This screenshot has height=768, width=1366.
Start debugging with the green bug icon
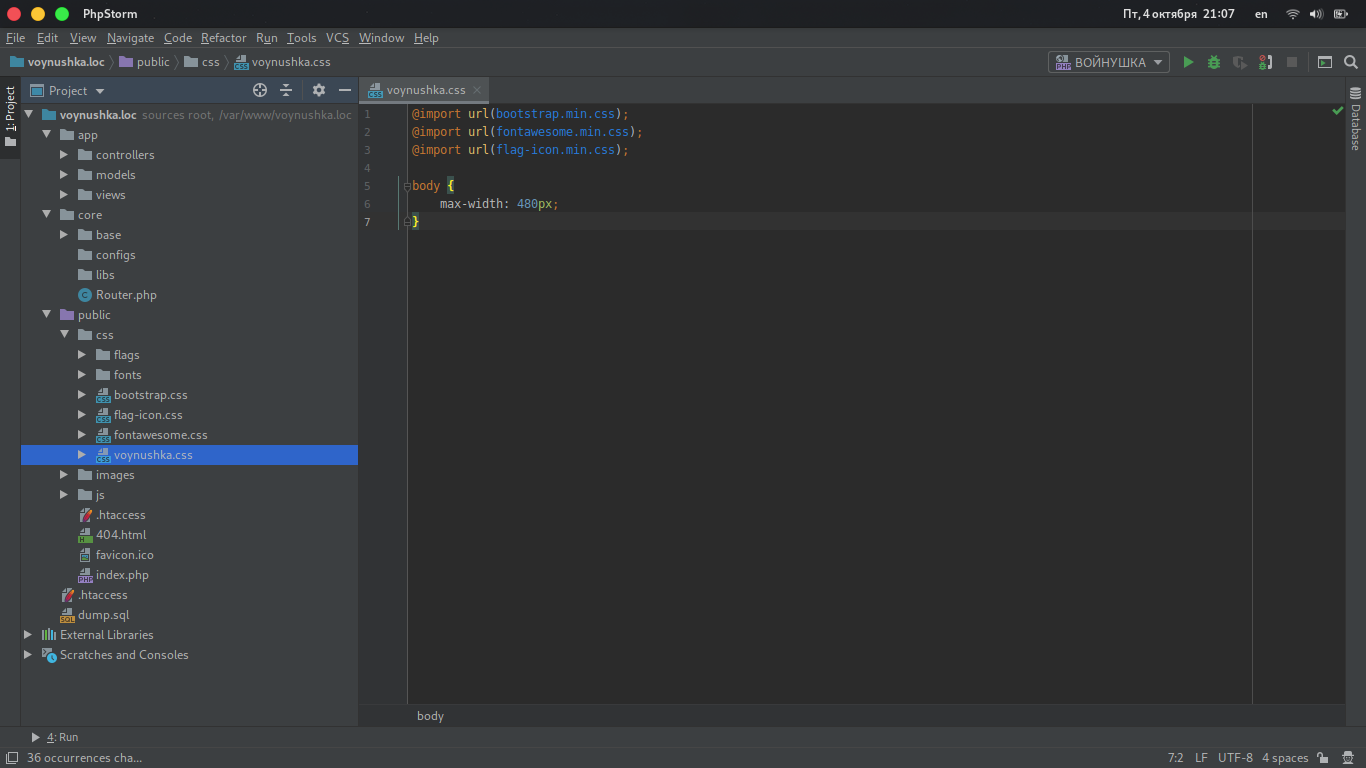[1214, 62]
